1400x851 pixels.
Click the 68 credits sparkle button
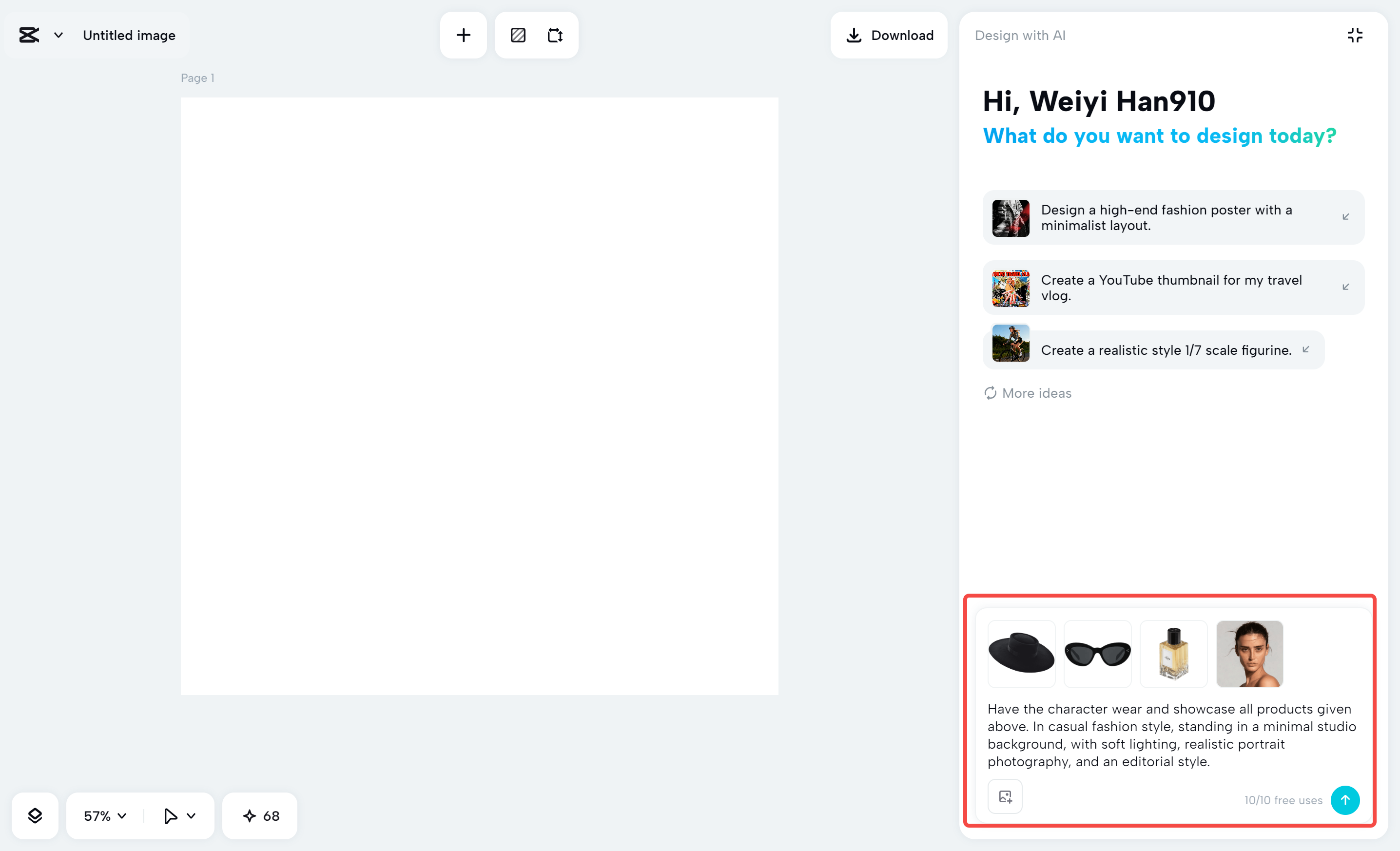coord(260,816)
